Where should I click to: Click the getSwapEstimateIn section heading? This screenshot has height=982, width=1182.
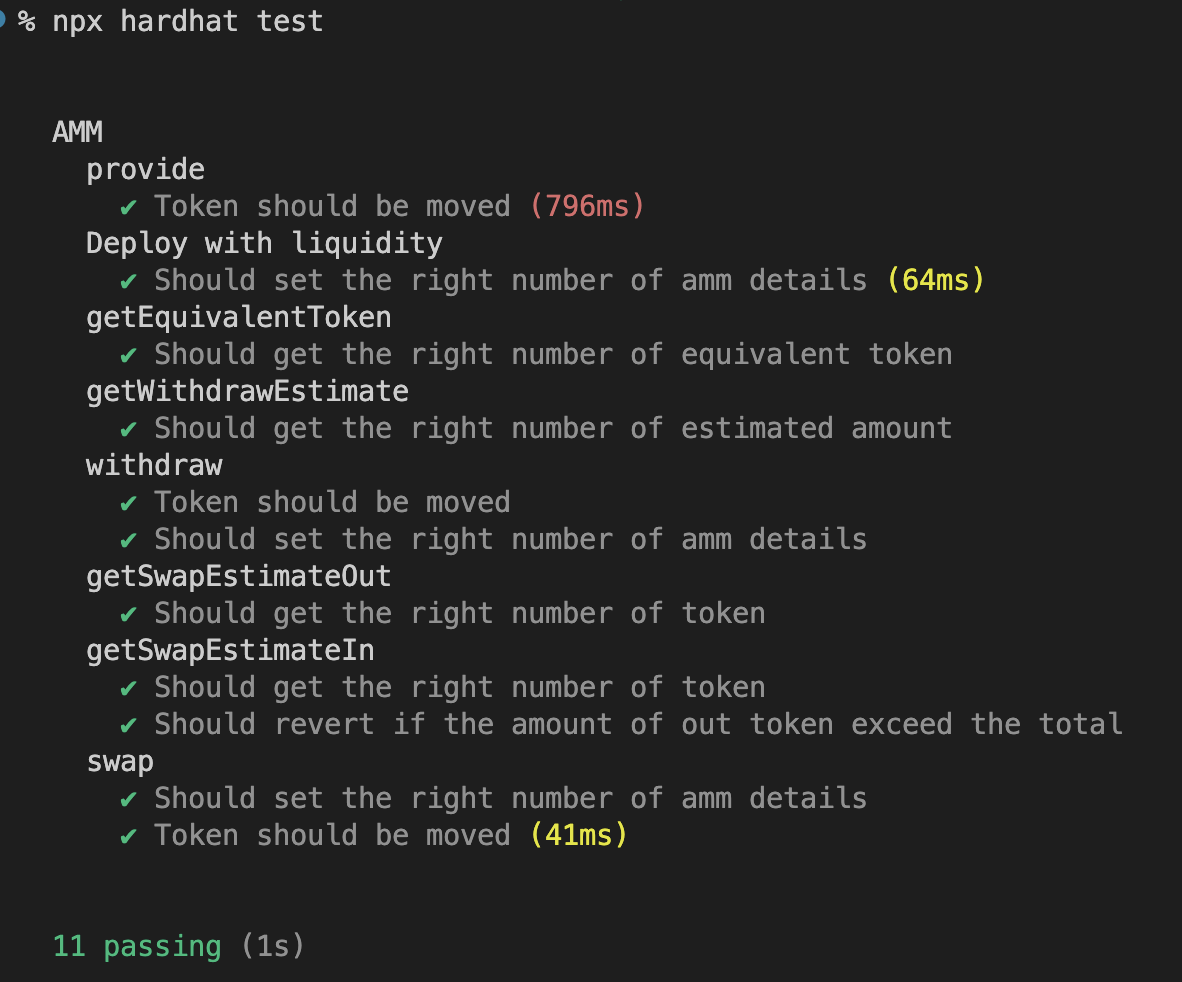pyautogui.click(x=230, y=650)
